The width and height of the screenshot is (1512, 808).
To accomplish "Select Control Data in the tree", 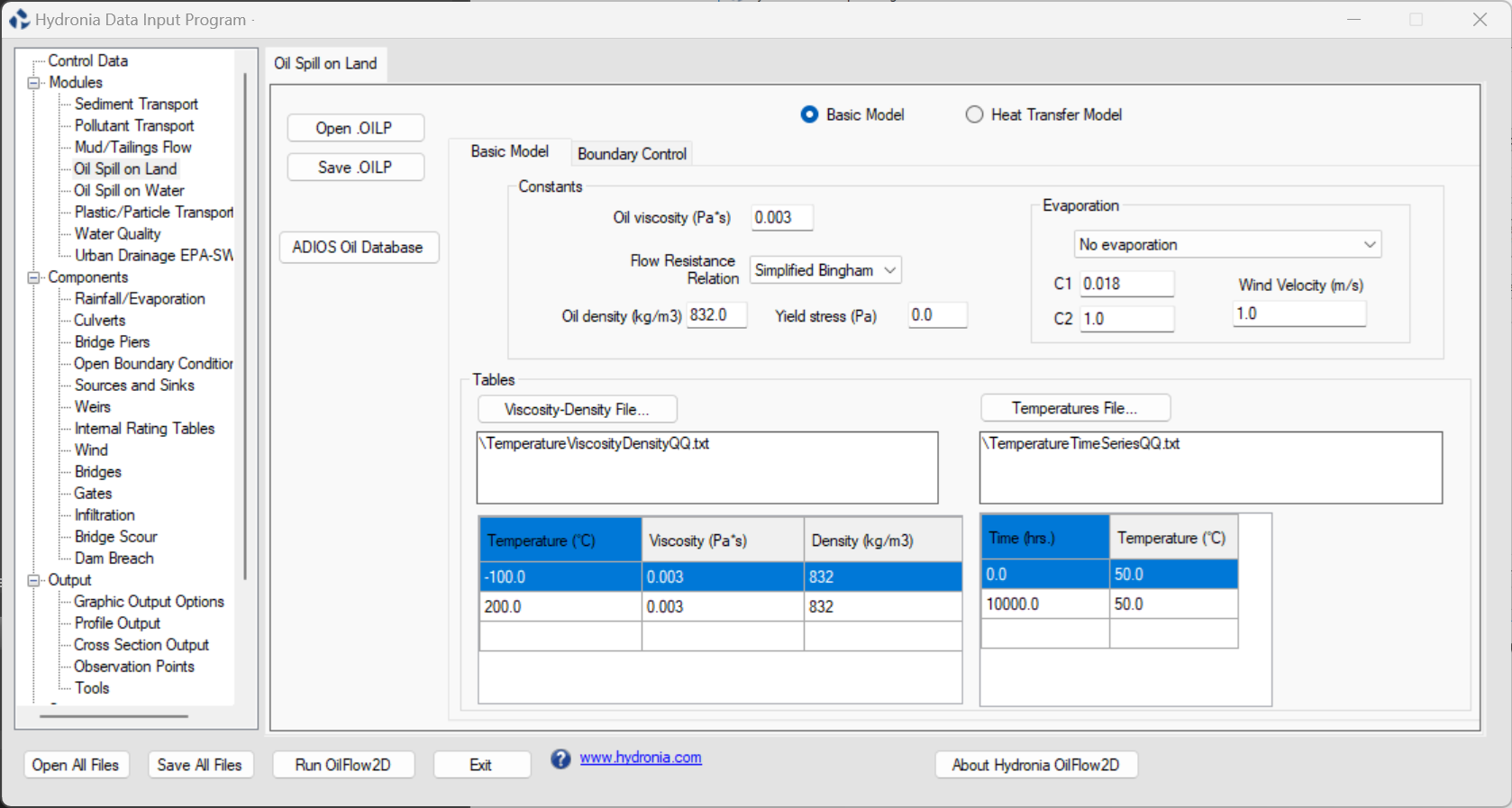I will pyautogui.click(x=88, y=60).
